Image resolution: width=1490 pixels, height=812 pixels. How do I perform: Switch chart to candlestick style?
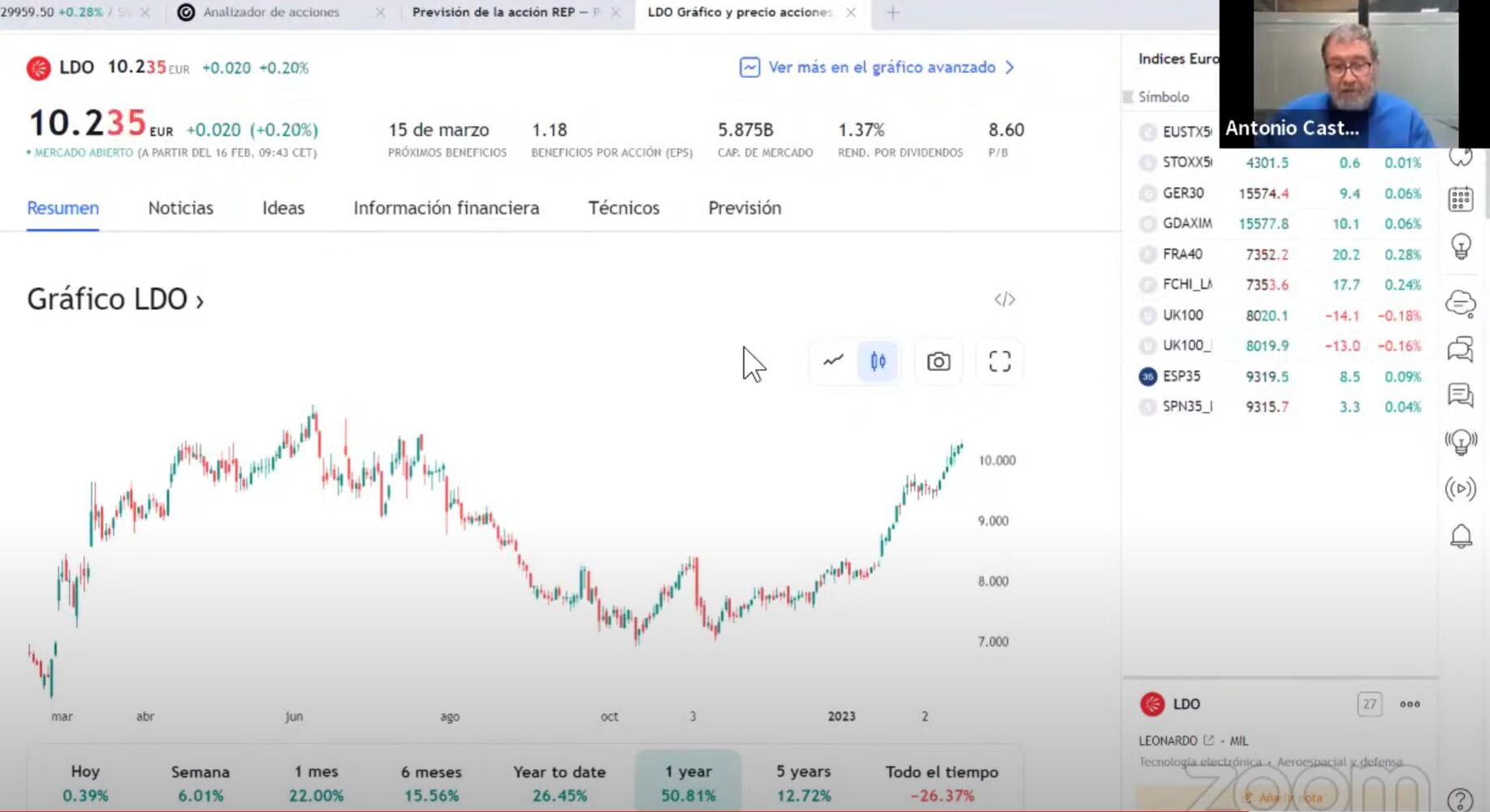[x=878, y=361]
